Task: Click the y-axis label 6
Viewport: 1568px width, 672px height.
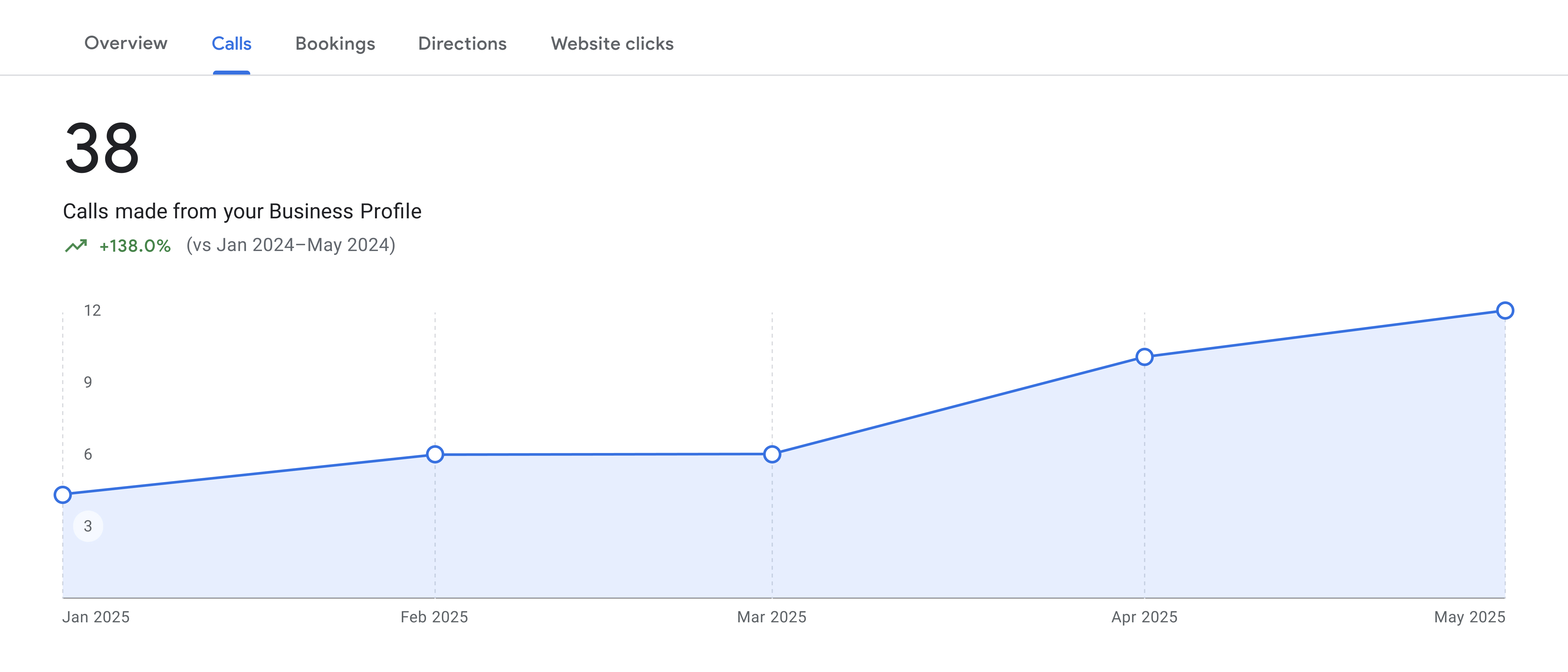Action: (88, 454)
